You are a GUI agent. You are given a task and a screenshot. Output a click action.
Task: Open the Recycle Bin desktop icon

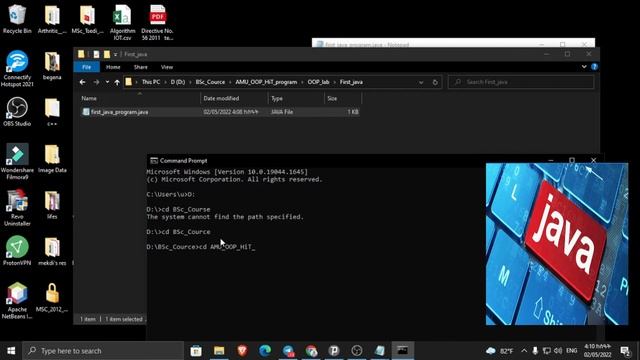pyautogui.click(x=17, y=19)
